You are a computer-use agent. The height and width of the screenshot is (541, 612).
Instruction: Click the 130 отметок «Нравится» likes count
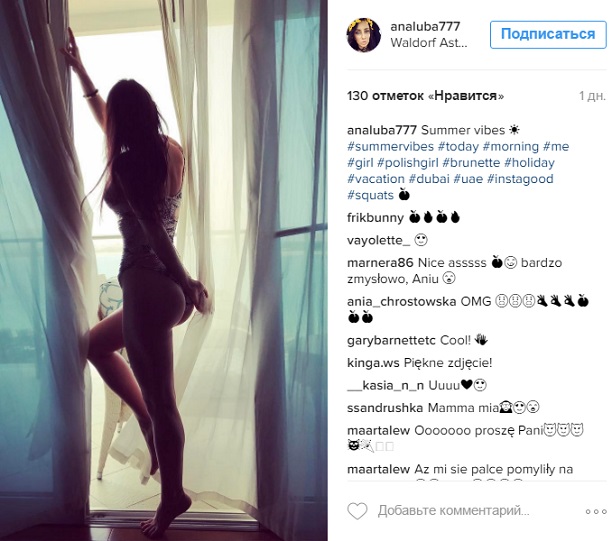tap(425, 96)
